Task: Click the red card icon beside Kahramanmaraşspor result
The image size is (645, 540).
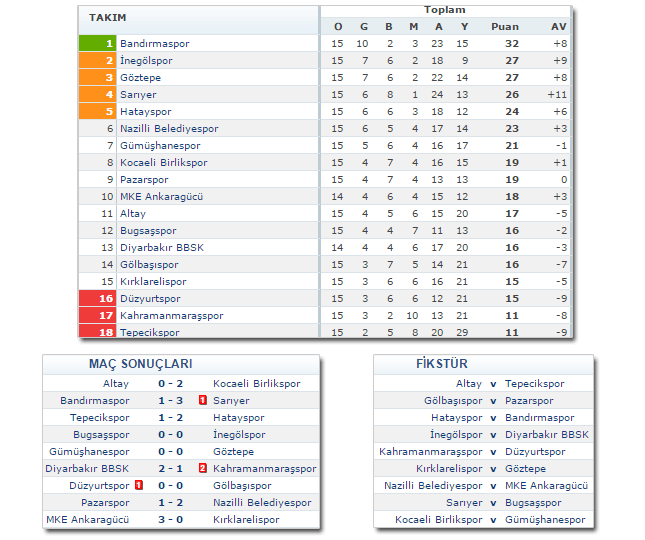Action: coord(203,468)
